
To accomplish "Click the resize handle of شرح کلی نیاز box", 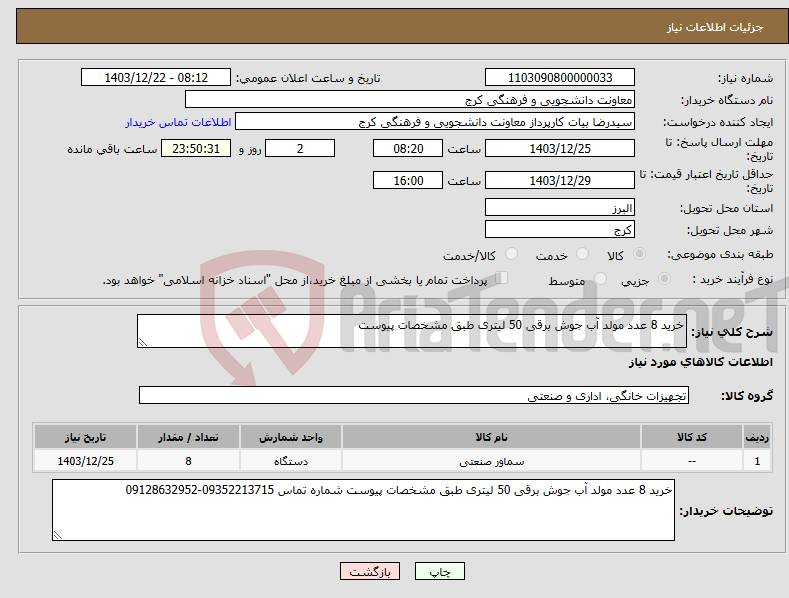I will pos(143,342).
